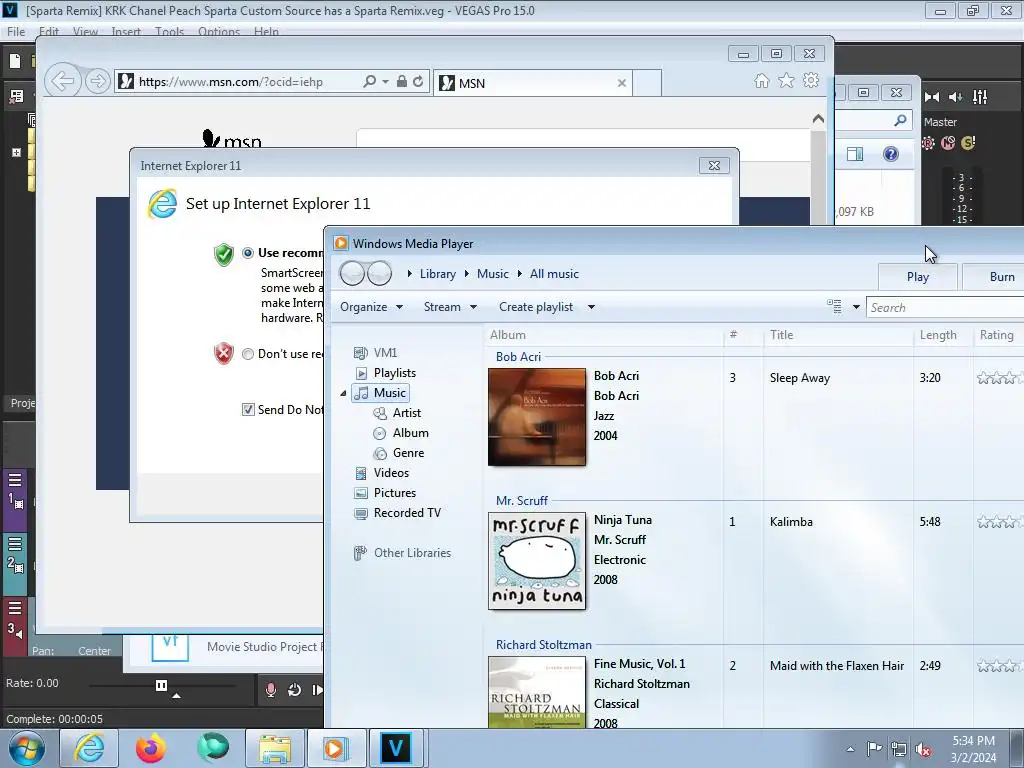Click the Media Player Search field
The width and height of the screenshot is (1024, 768).
pyautogui.click(x=945, y=308)
